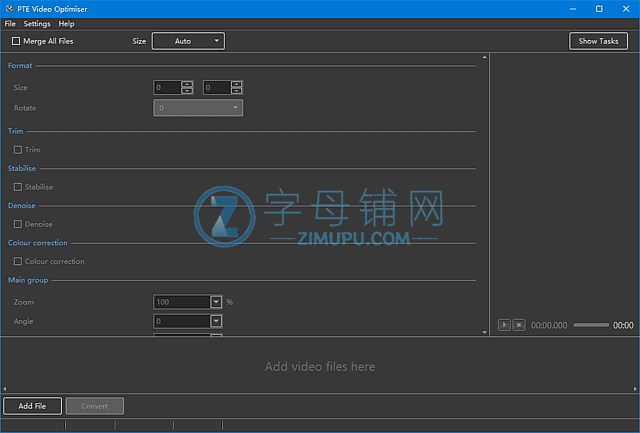The height and width of the screenshot is (433, 640).
Task: Click the file list scroll-right arrow
Action: pos(635,389)
